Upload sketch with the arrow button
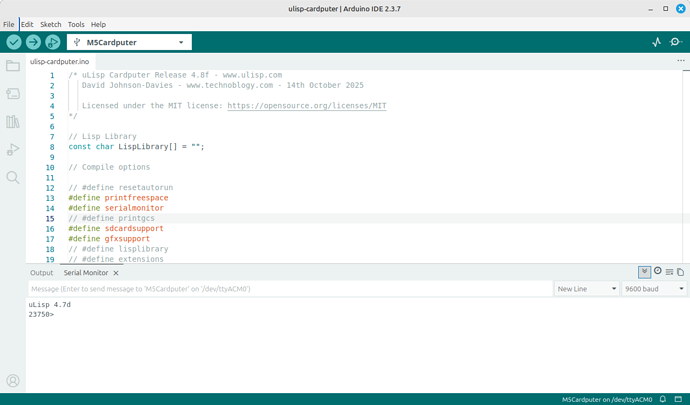Viewport: 690px width, 405px height. 33,42
